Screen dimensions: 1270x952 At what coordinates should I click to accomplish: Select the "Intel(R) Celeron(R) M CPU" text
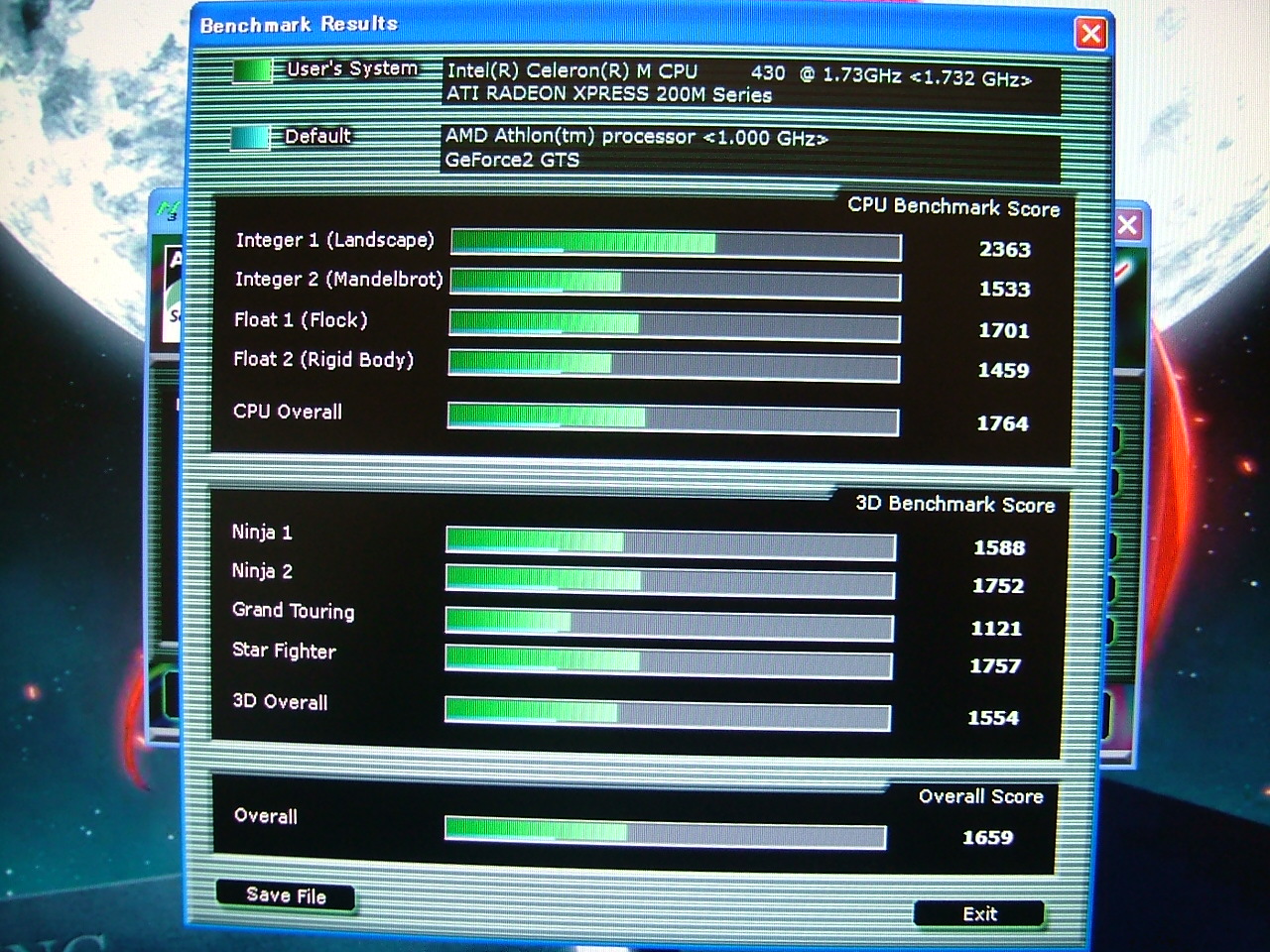[572, 71]
